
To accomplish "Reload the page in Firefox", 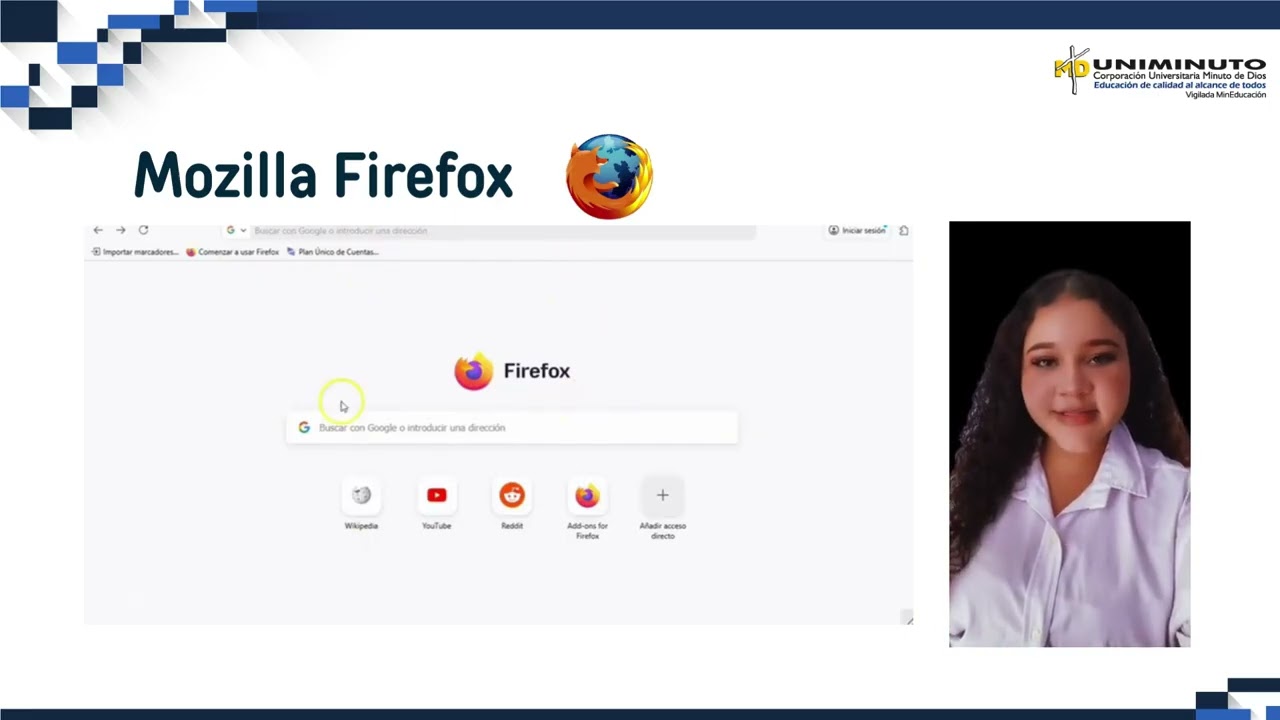I will tap(143, 230).
